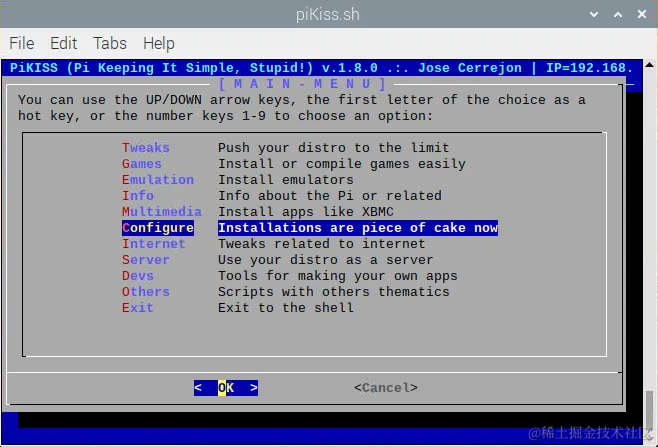Click 'Install apps like XBMC' description
The width and height of the screenshot is (658, 447).
point(306,212)
